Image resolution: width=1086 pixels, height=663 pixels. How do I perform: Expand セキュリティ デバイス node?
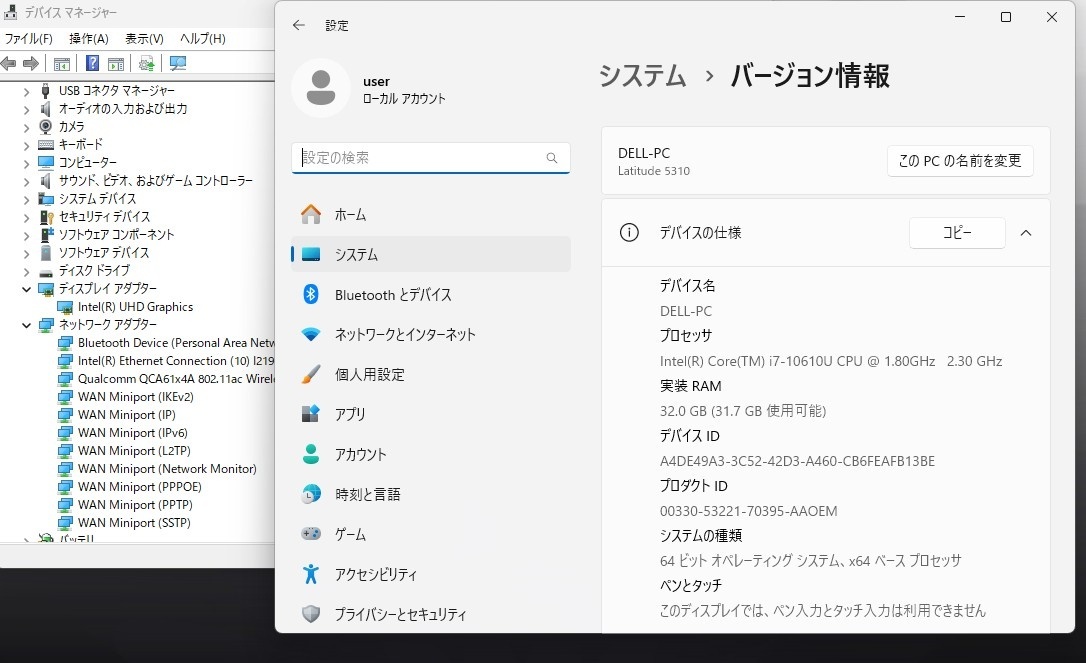26,217
